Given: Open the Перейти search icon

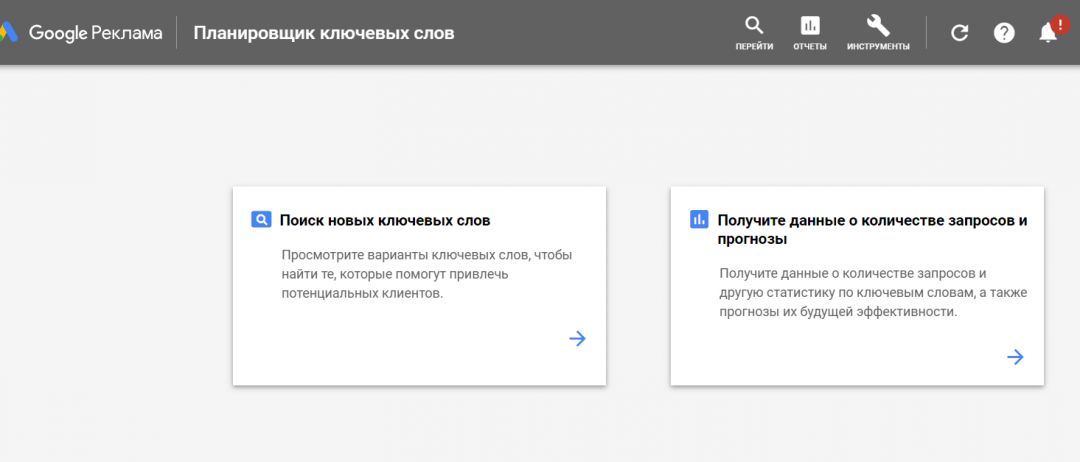Looking at the screenshot, I should click(x=754, y=25).
